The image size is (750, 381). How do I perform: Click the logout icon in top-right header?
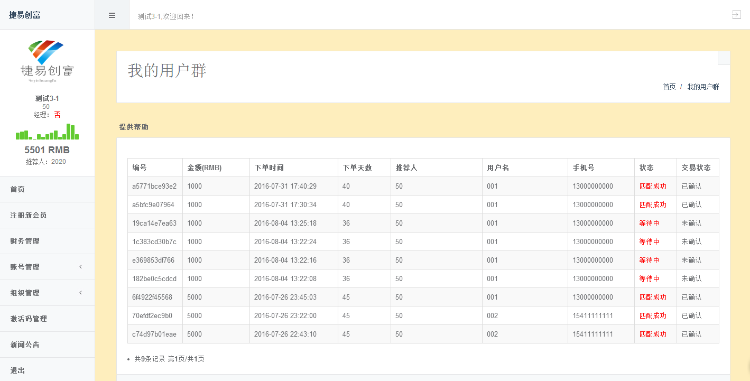[x=736, y=15]
